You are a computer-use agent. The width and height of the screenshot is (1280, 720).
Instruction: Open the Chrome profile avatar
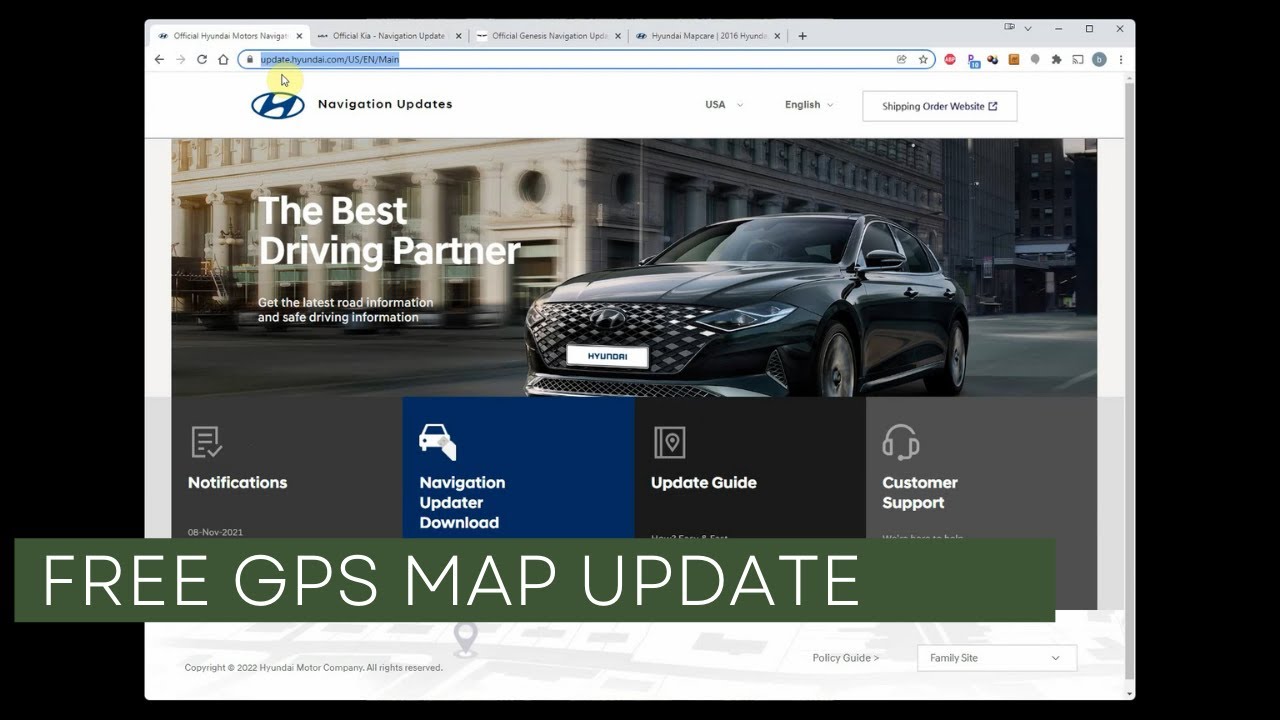[1099, 59]
